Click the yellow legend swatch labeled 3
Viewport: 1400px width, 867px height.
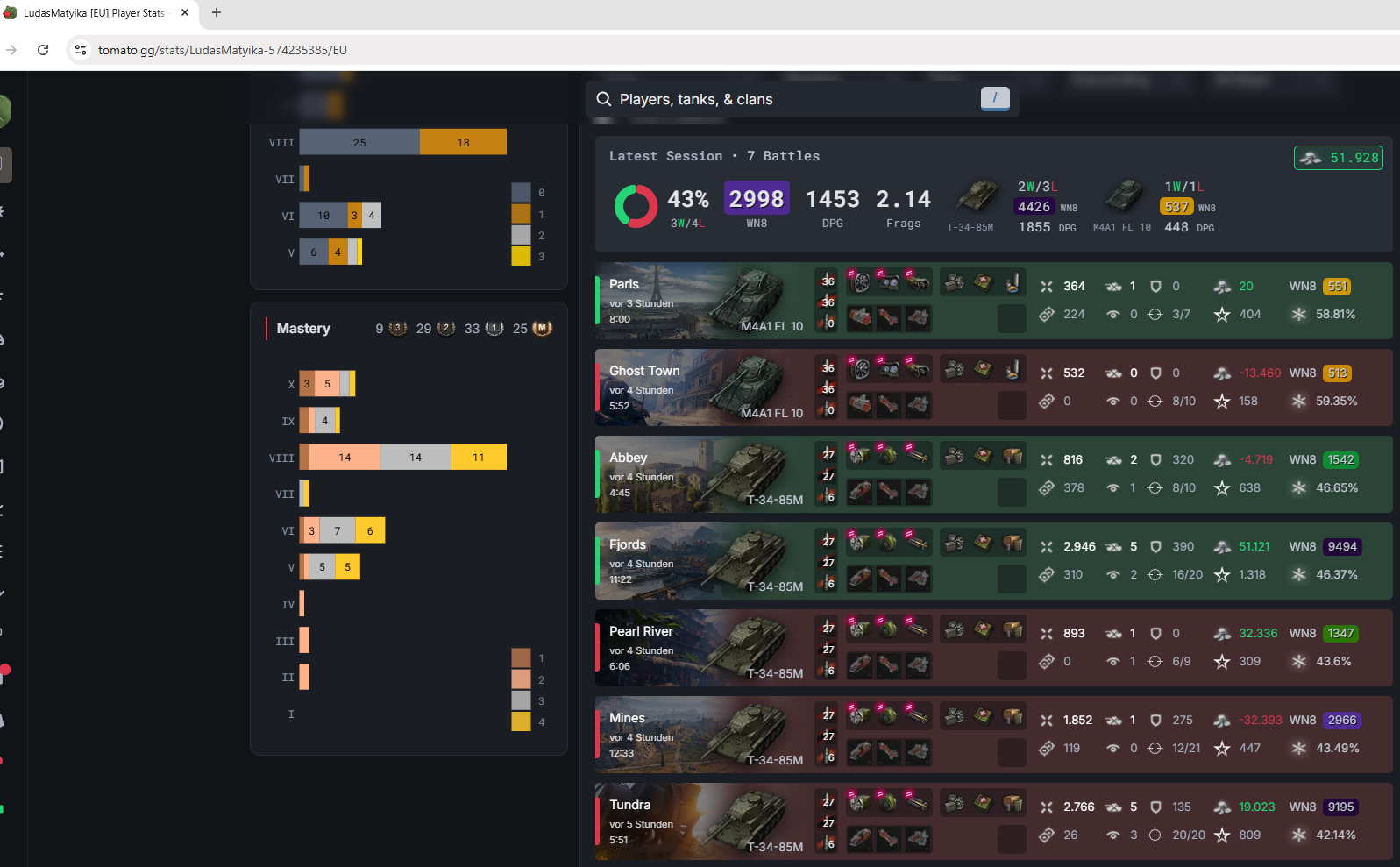521,256
